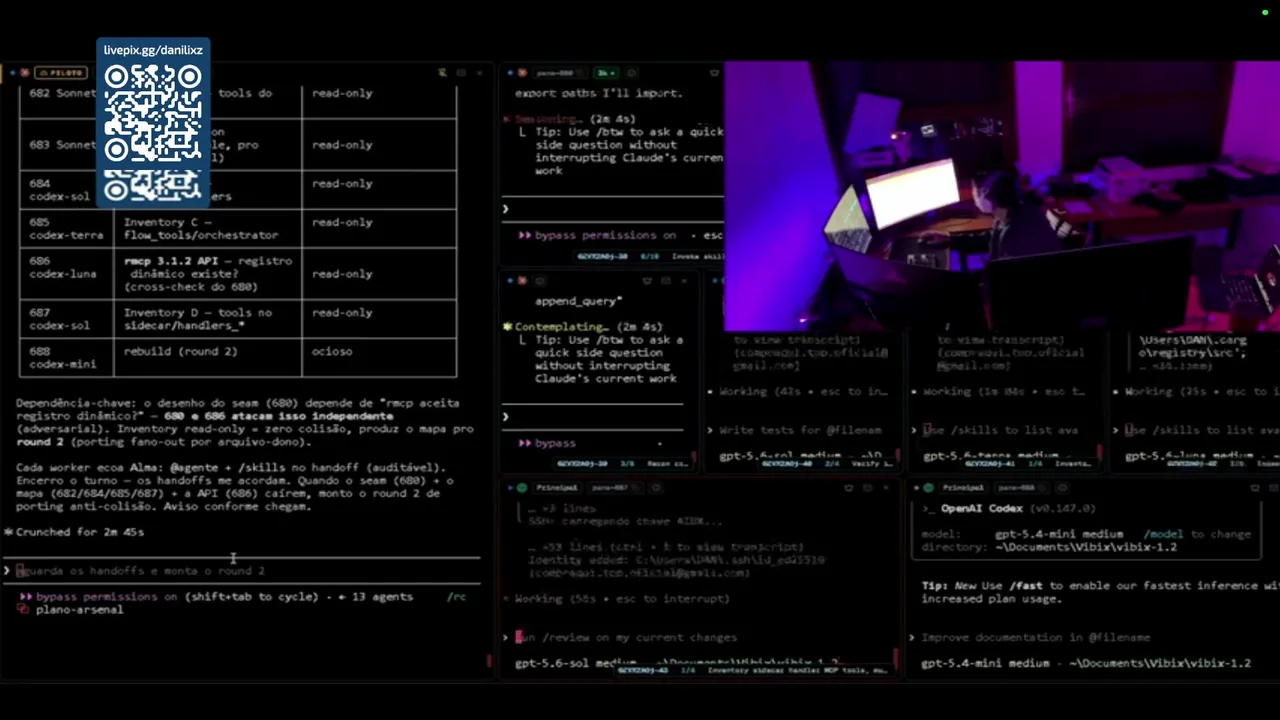Click the PELOTO badge in left pane header
Viewport: 1280px width, 720px height.
[61, 73]
